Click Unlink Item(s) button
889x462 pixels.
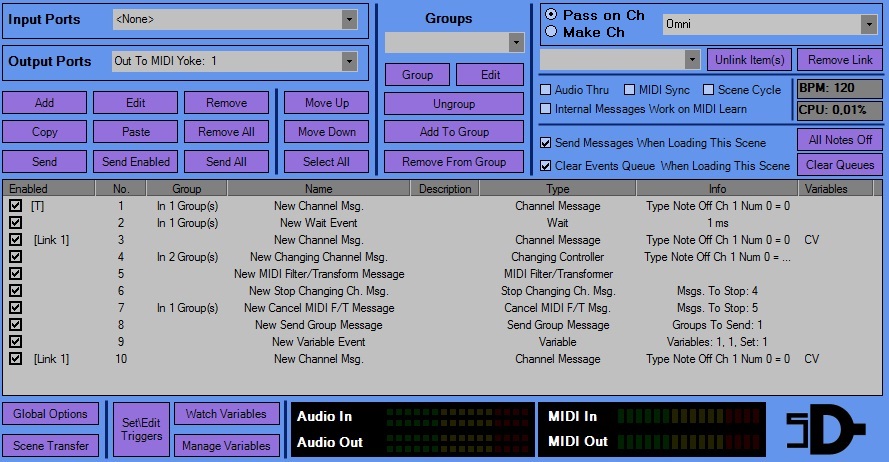(x=749, y=60)
